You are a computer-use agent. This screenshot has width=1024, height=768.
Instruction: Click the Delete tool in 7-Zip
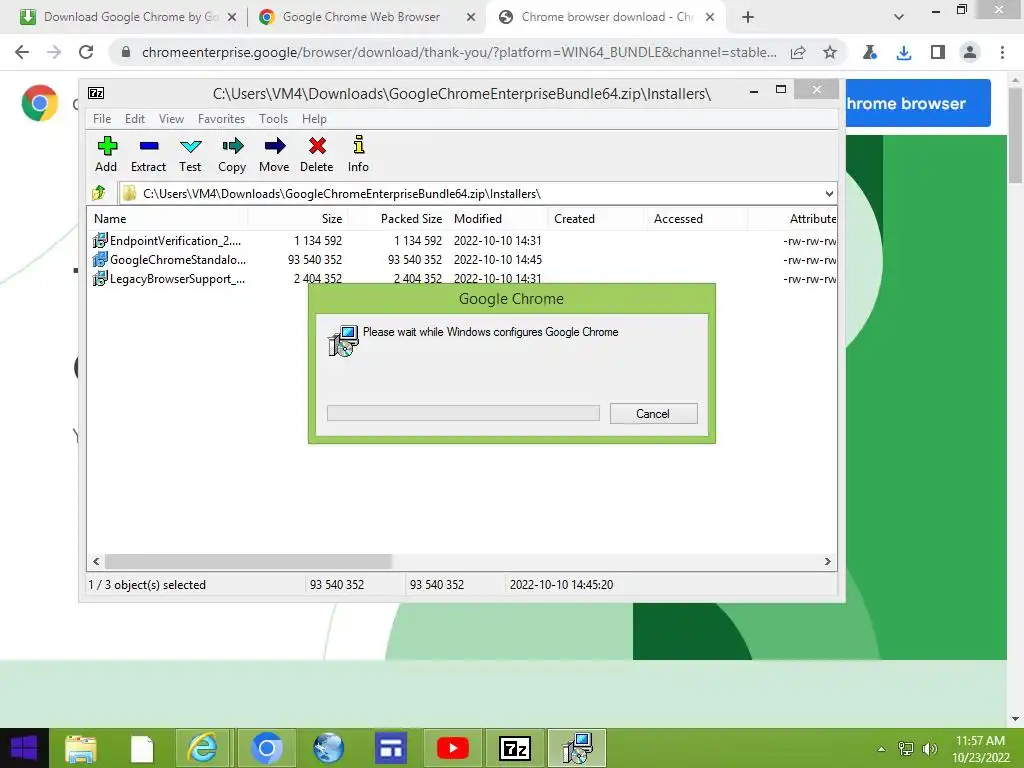pyautogui.click(x=317, y=155)
